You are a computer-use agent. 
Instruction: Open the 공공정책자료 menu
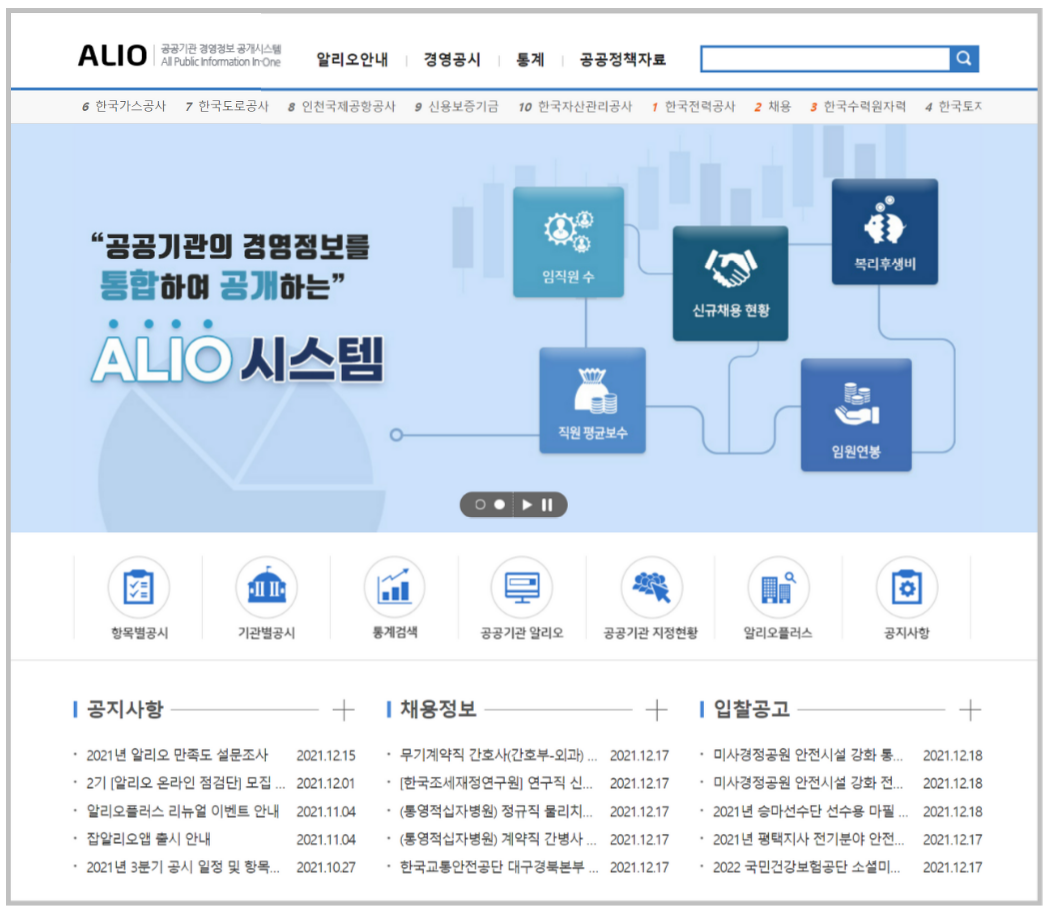point(623,60)
